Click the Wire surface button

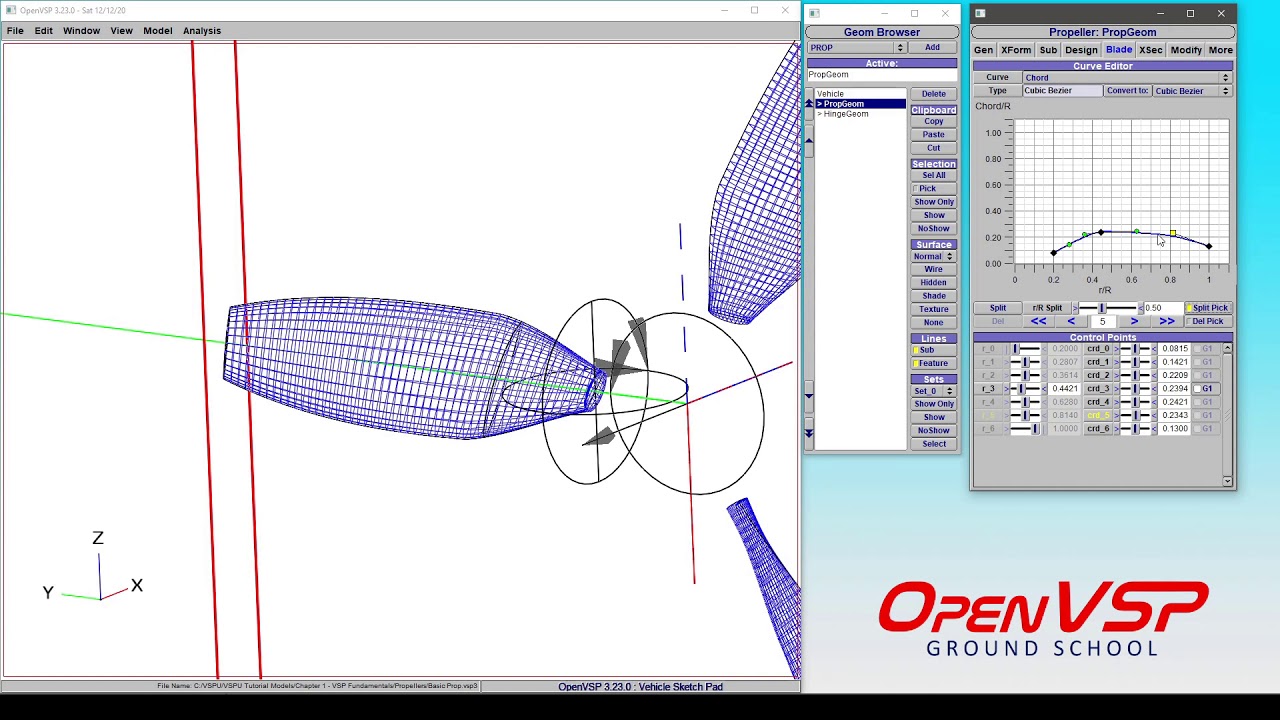click(x=934, y=270)
